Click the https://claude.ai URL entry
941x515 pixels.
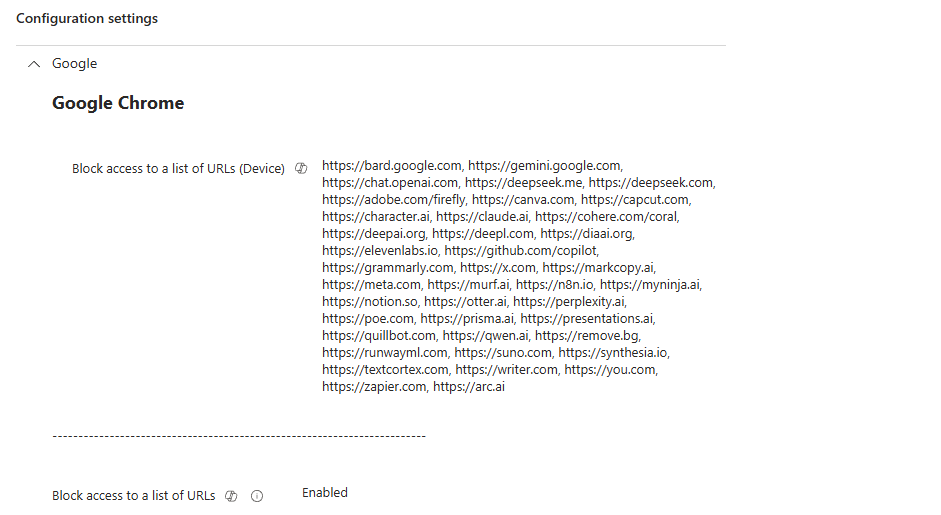(482, 217)
